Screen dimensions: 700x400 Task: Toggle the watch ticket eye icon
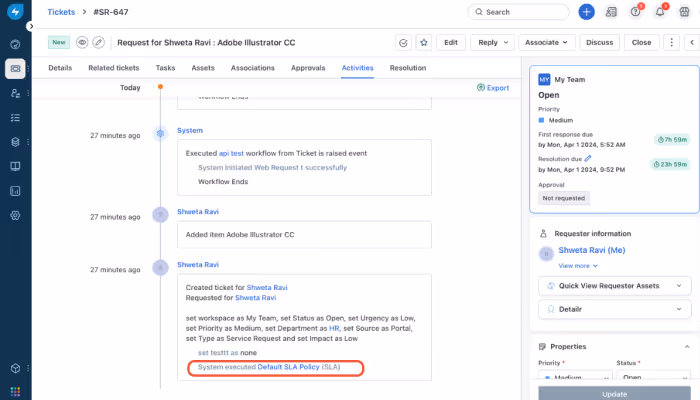[x=82, y=42]
